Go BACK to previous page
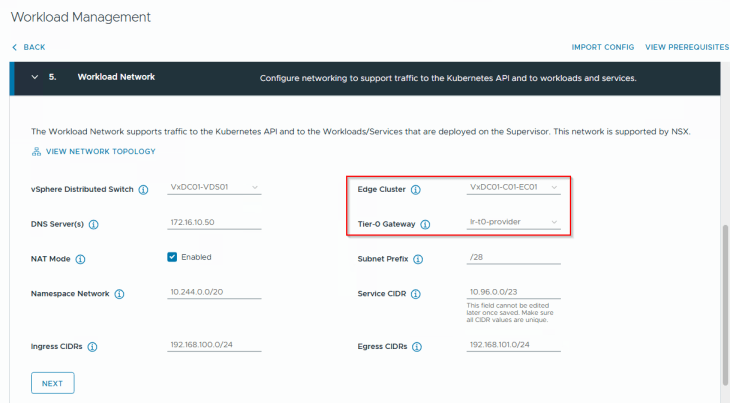Image resolution: width=730 pixels, height=403 pixels. tap(29, 47)
